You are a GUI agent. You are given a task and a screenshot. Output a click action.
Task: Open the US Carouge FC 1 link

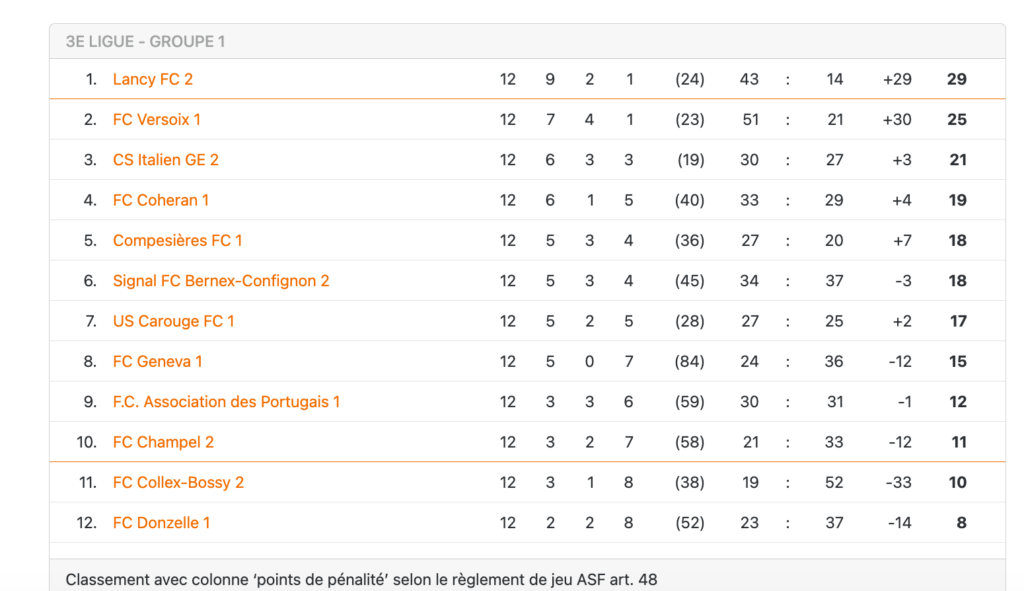point(173,321)
